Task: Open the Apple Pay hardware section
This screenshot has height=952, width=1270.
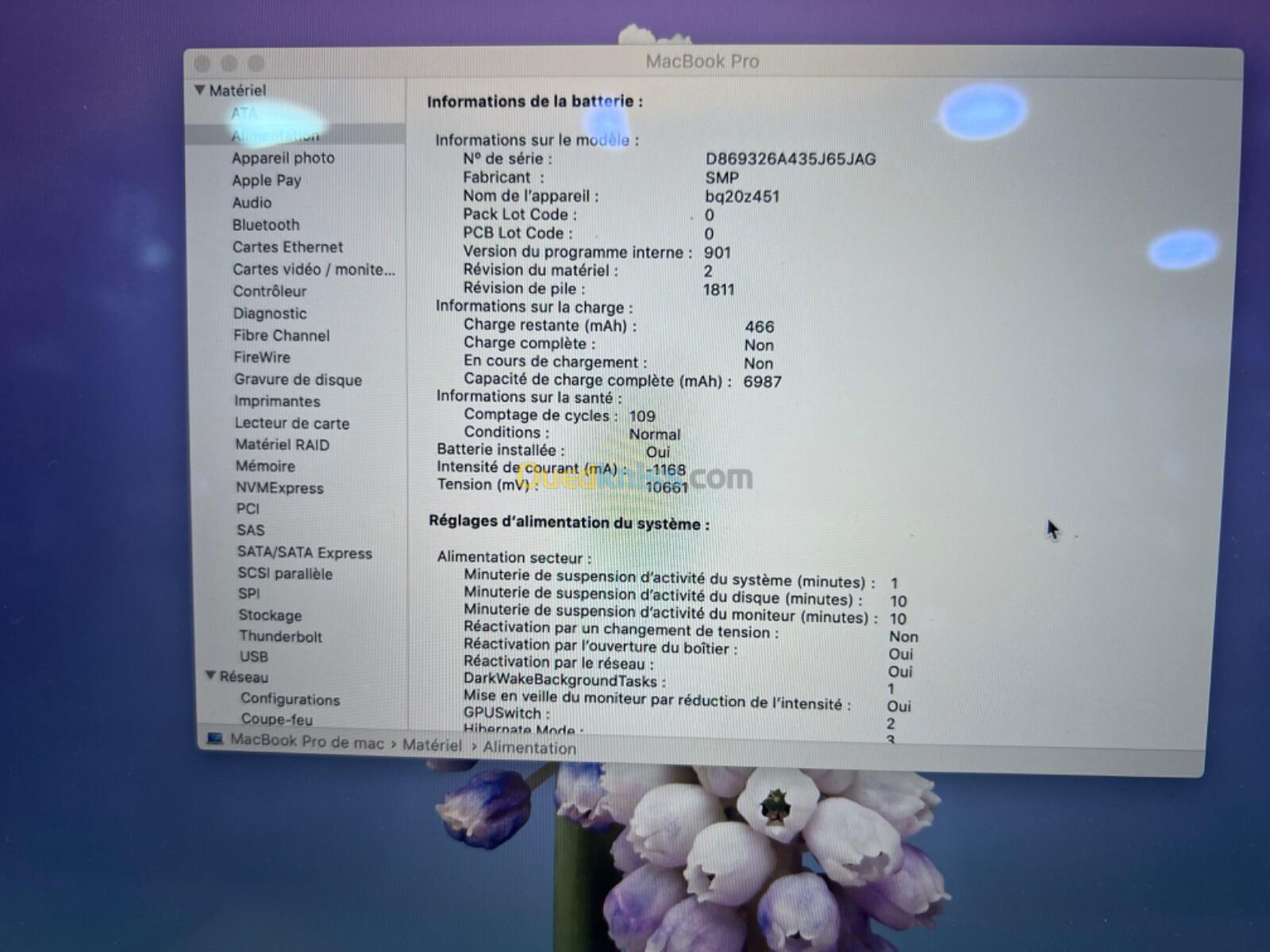Action: pyautogui.click(x=267, y=180)
